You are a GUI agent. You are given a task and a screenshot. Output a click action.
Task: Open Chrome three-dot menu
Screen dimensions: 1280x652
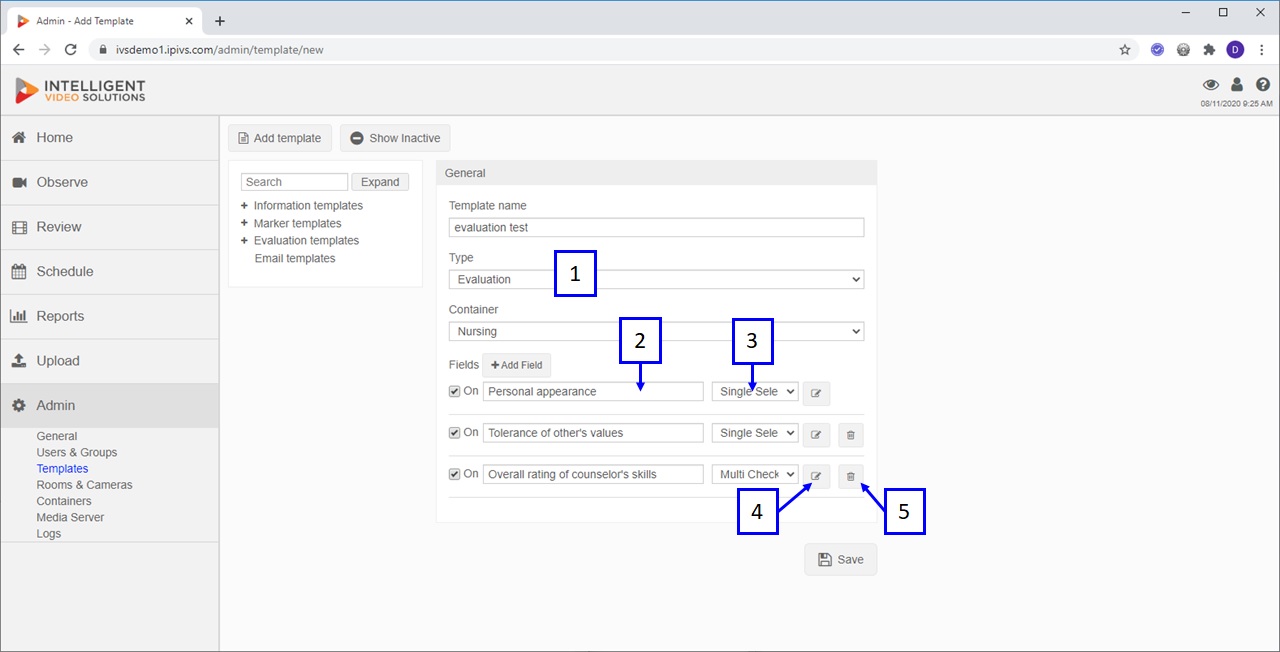tap(1260, 49)
